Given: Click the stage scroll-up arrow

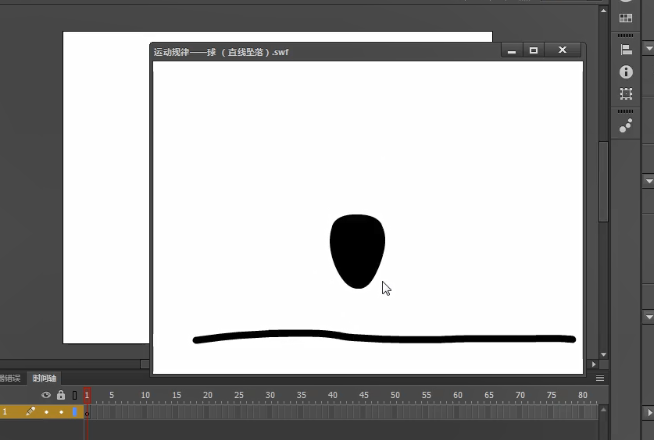Looking at the screenshot, I should 604,10.
